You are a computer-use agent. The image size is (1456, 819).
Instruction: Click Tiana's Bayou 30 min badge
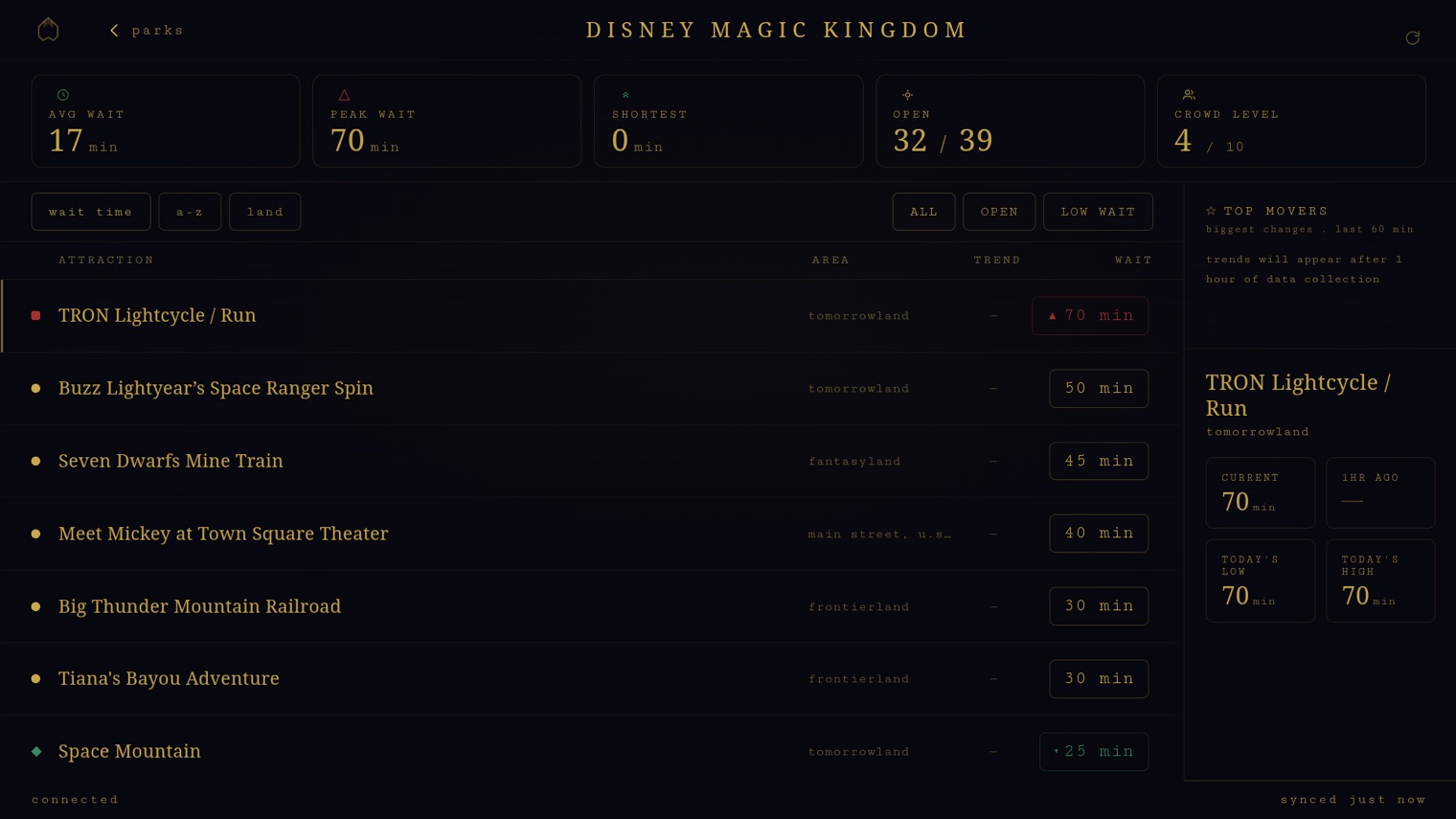coord(1099,678)
